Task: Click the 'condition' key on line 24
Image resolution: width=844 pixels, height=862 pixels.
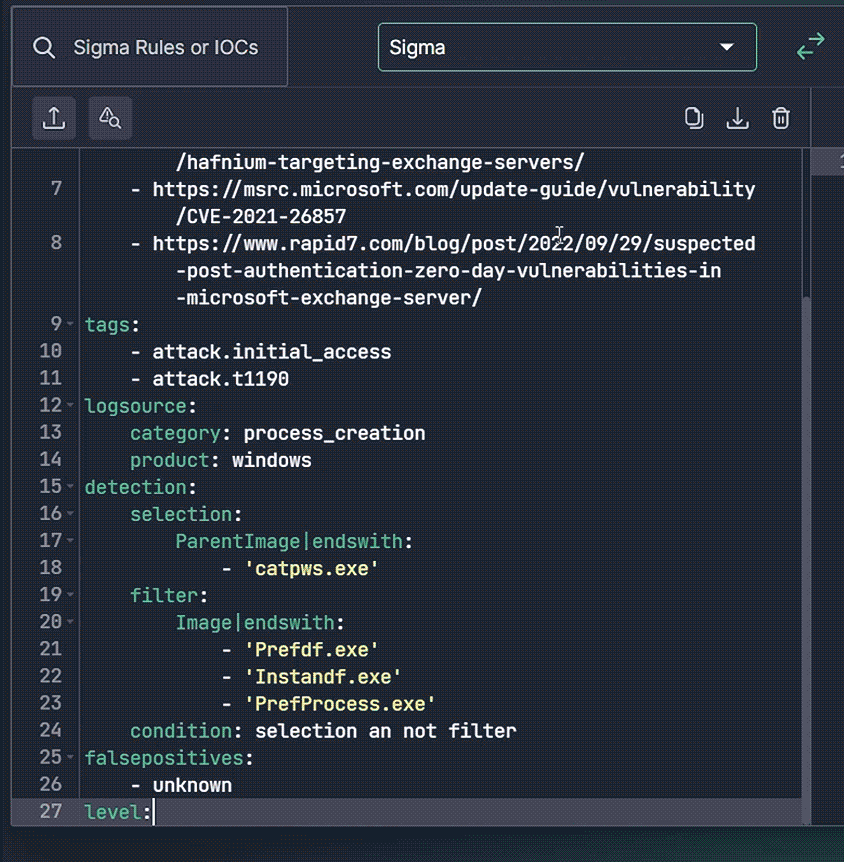Action: tap(181, 731)
